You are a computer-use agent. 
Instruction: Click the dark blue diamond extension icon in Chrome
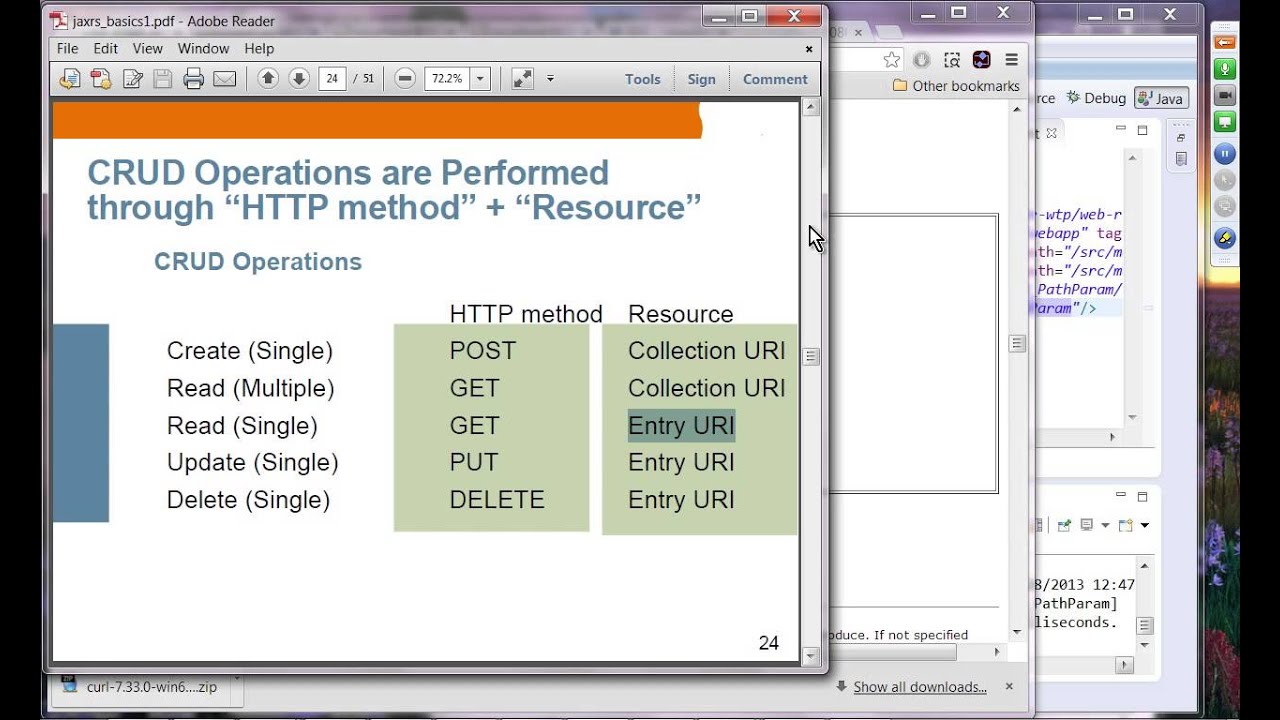(981, 60)
